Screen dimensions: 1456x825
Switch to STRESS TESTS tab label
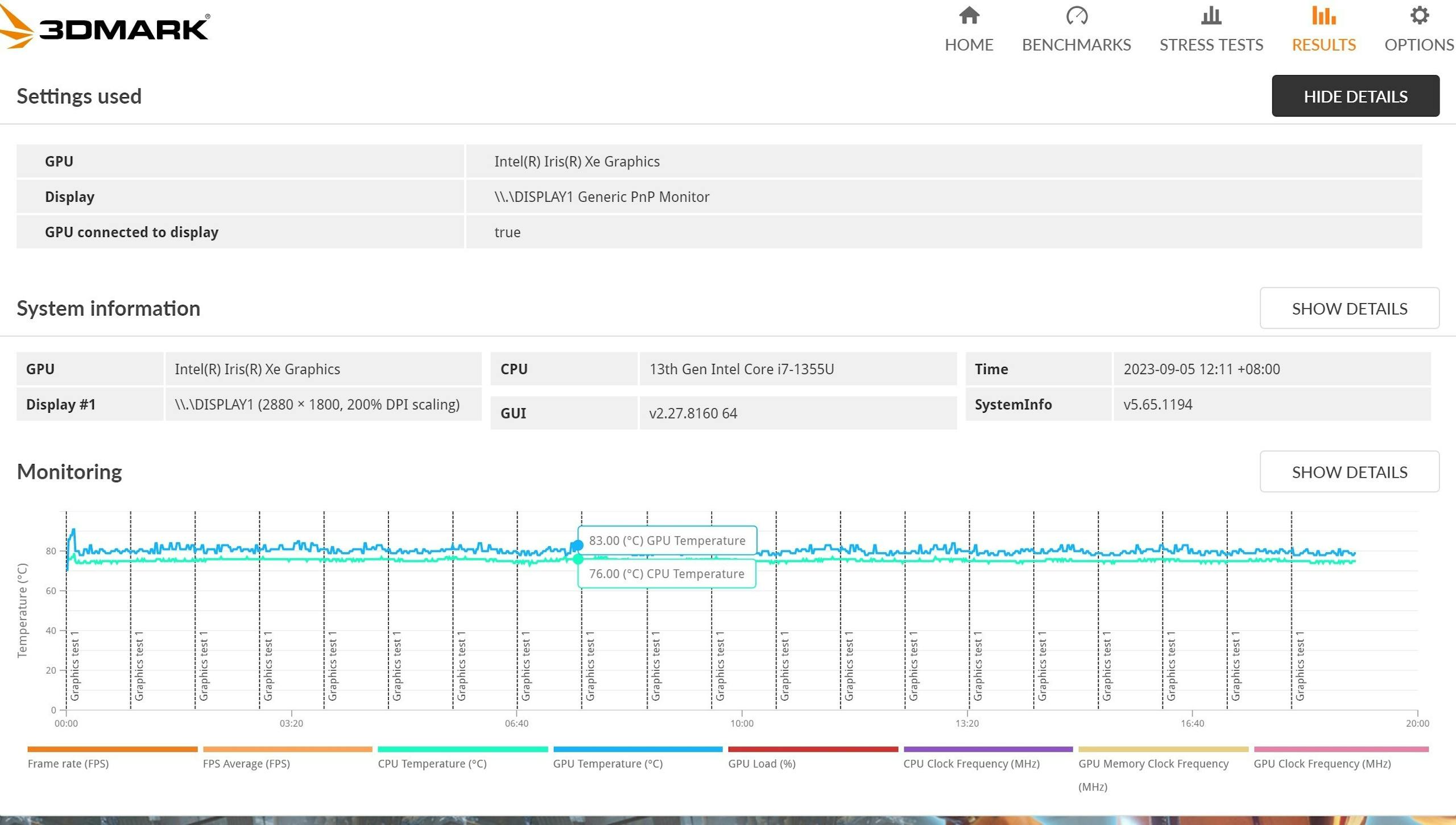click(1211, 45)
